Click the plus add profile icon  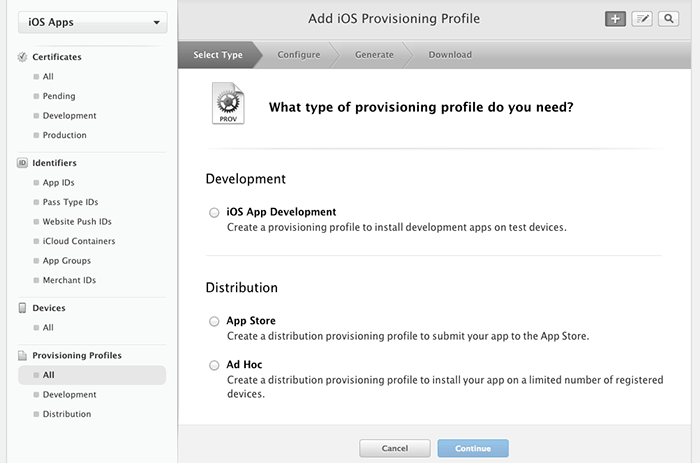tap(615, 19)
